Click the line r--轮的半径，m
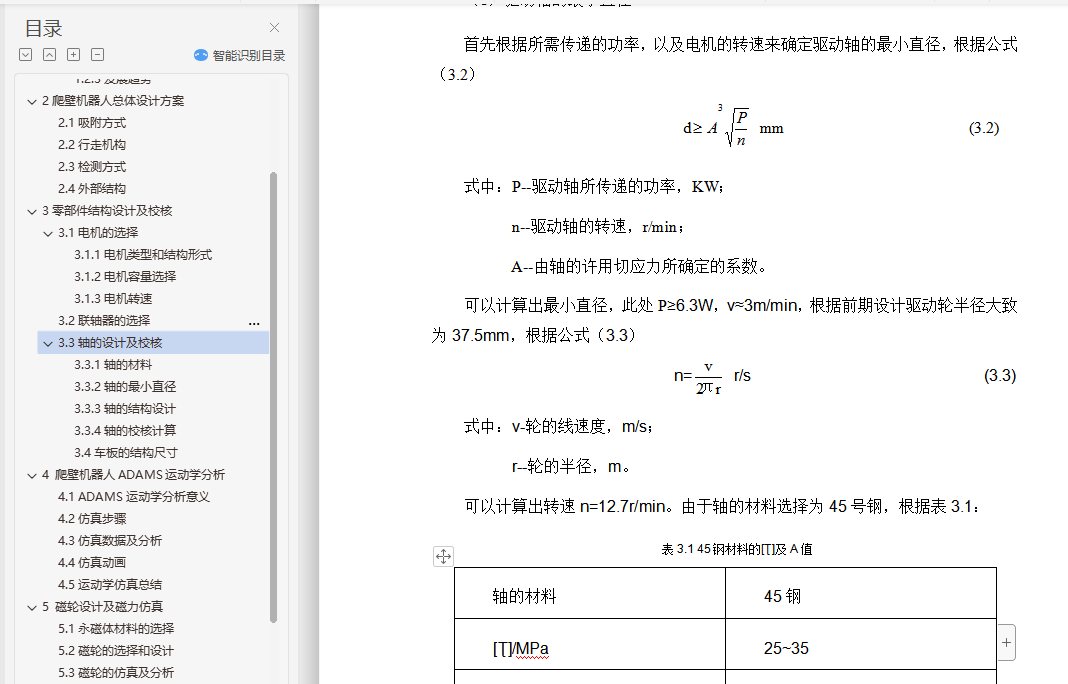Screen dimensions: 1068x684 click(571, 467)
